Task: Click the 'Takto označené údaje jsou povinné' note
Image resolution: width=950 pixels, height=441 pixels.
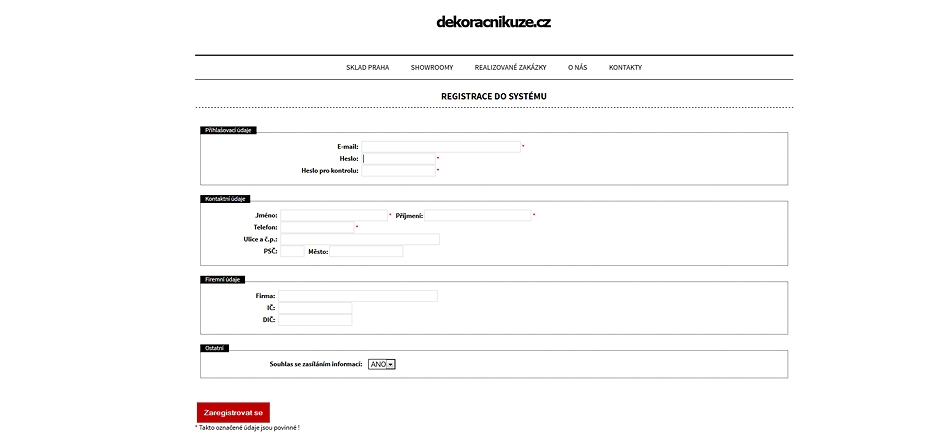Action: point(247,428)
